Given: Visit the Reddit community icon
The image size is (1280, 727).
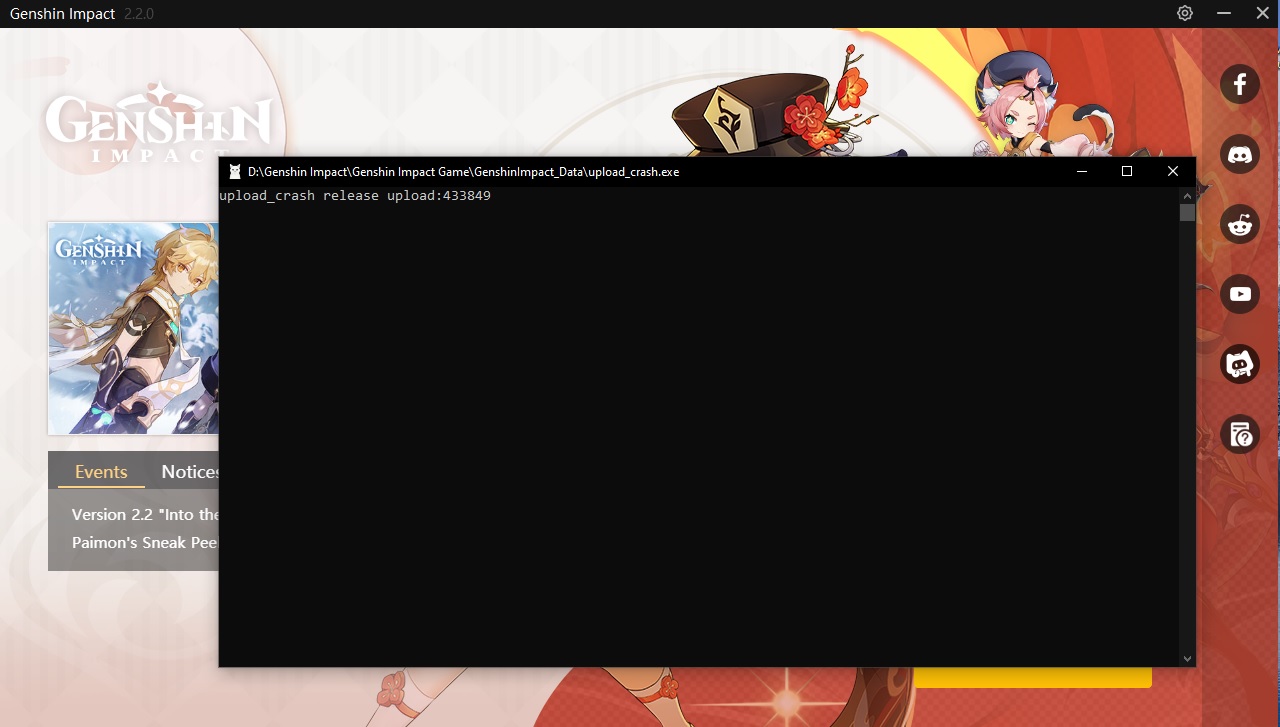Looking at the screenshot, I should point(1240,224).
